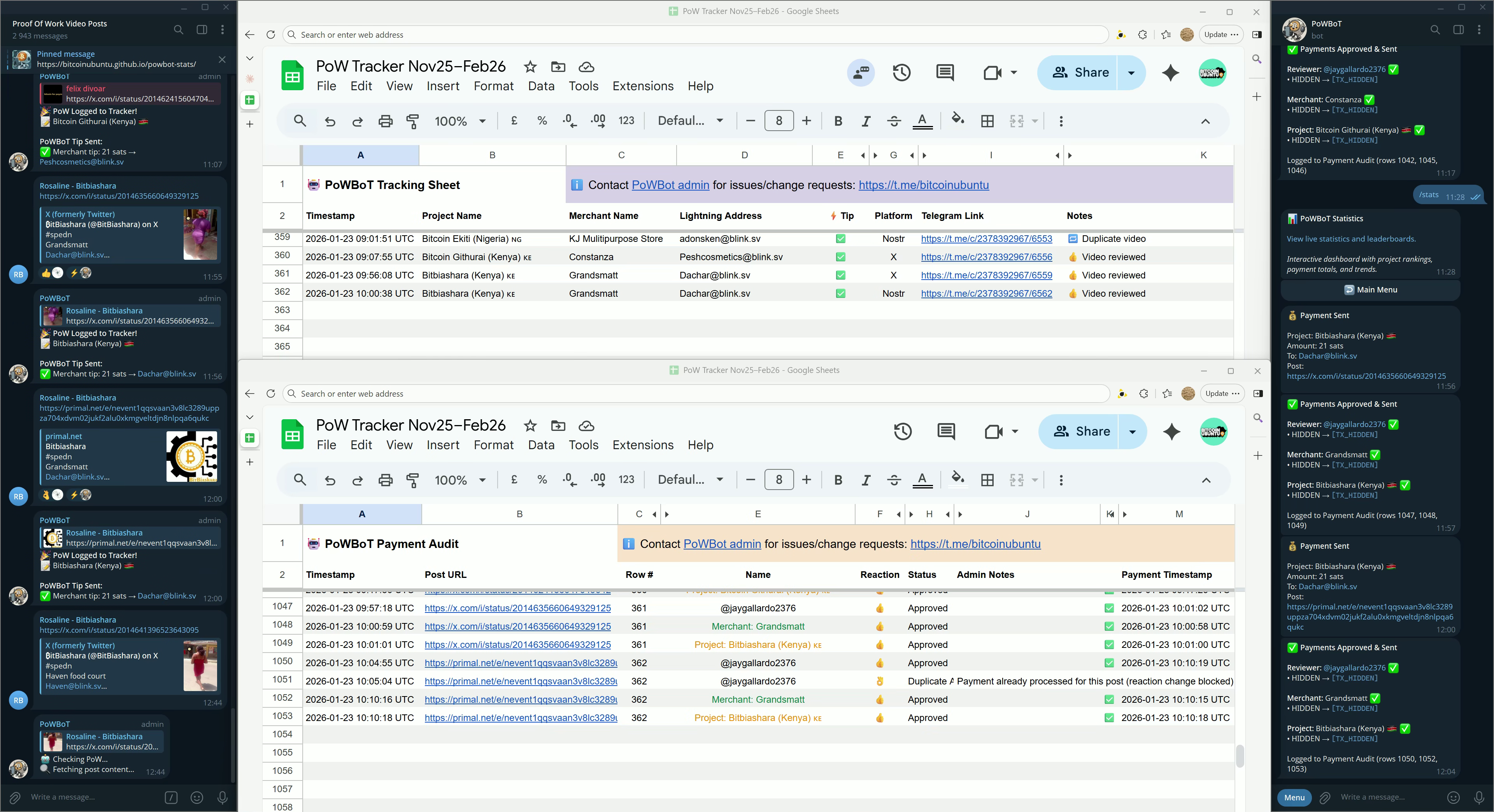Image resolution: width=1494 pixels, height=812 pixels.
Task: Click search menus icon in bottom Sheets toolbar
Action: tap(300, 480)
